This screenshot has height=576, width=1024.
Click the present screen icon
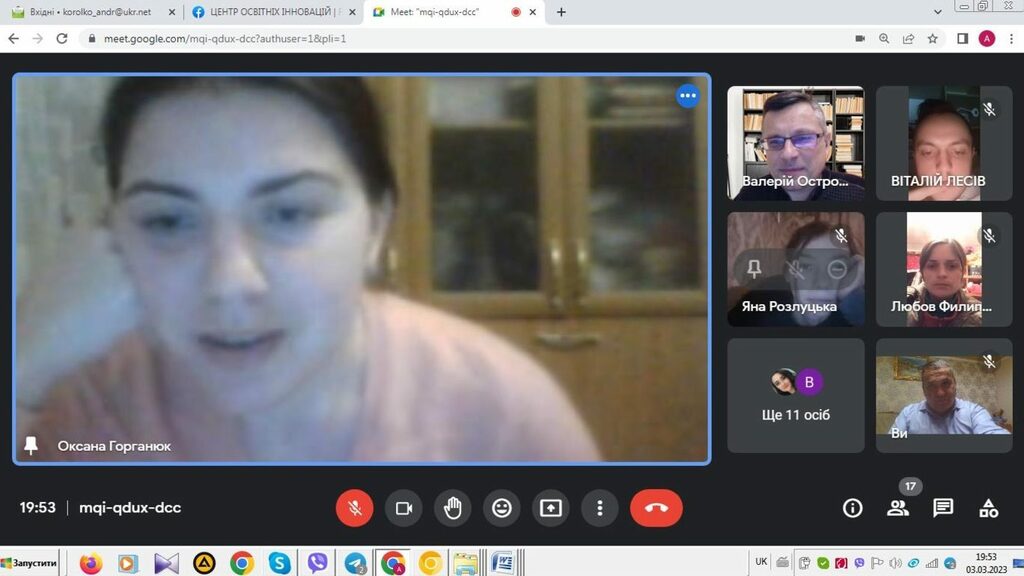(551, 508)
